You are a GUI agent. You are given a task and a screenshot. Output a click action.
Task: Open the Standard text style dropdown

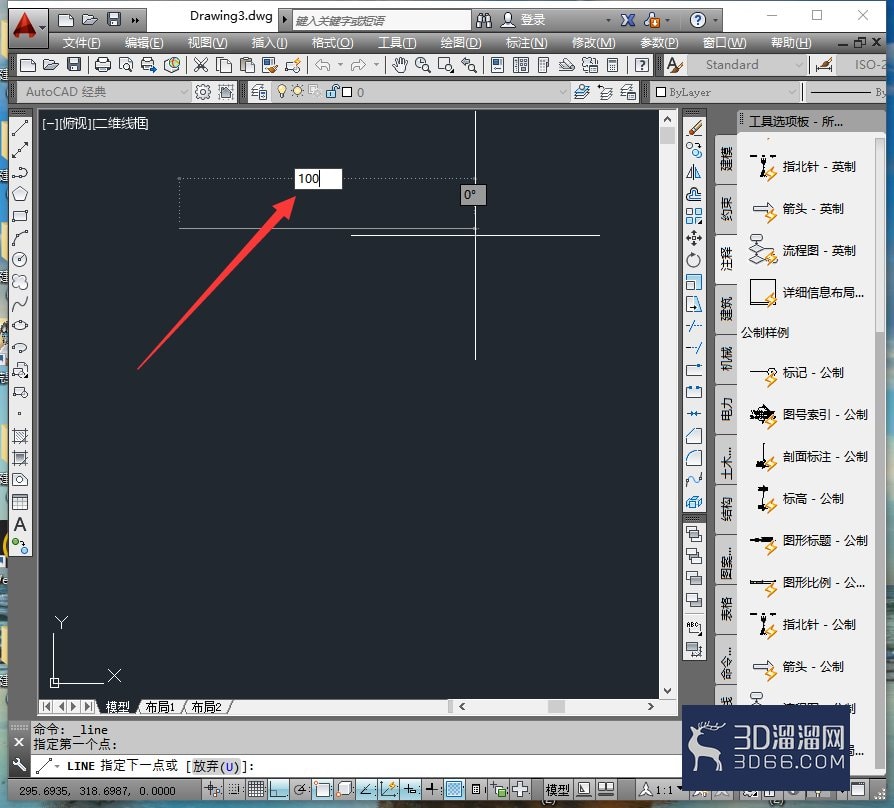point(746,65)
